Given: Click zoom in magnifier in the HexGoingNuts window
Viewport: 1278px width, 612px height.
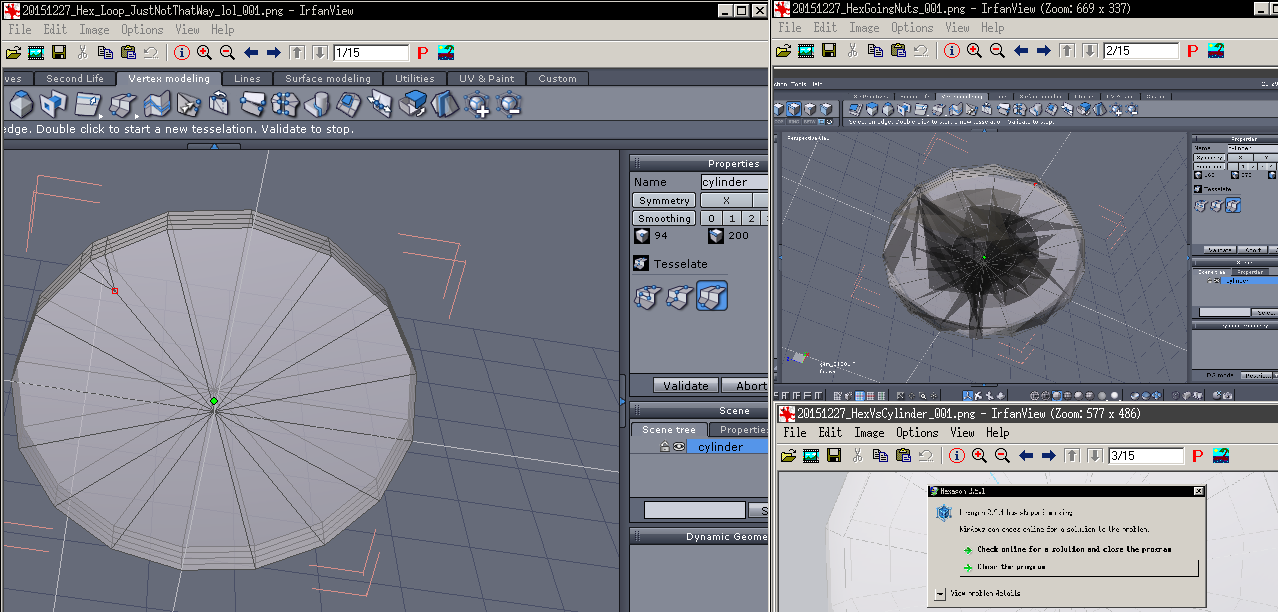Looking at the screenshot, I should 974,51.
